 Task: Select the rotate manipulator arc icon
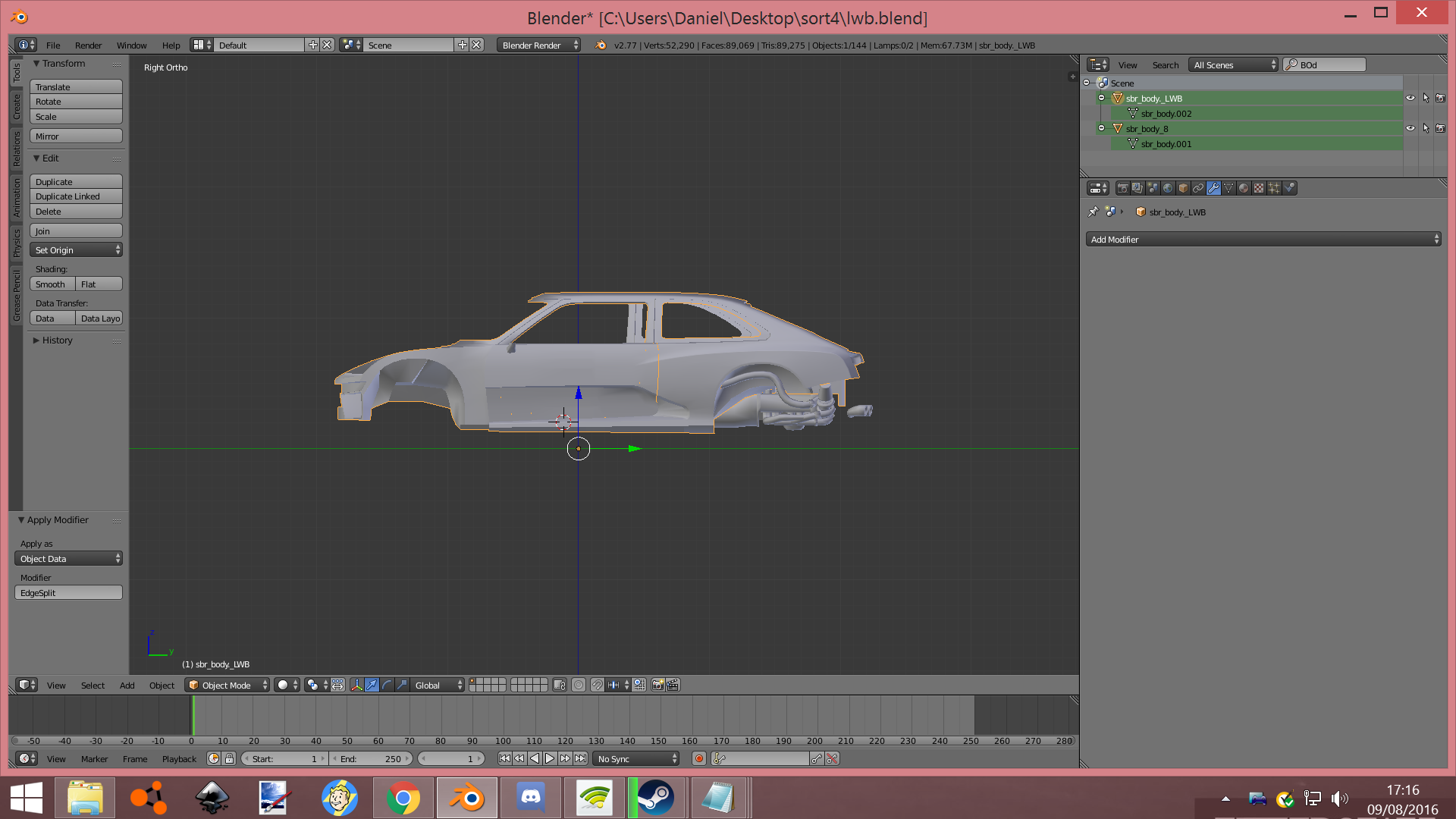click(387, 685)
